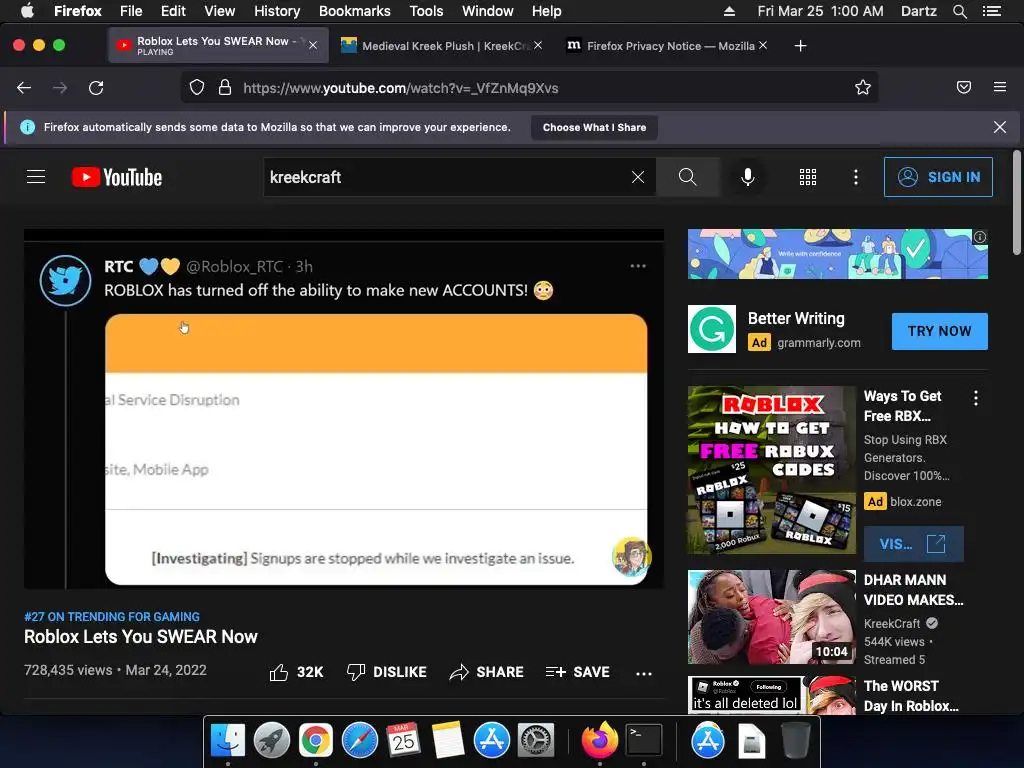
Task: Open Safari from the dock
Action: pos(360,741)
